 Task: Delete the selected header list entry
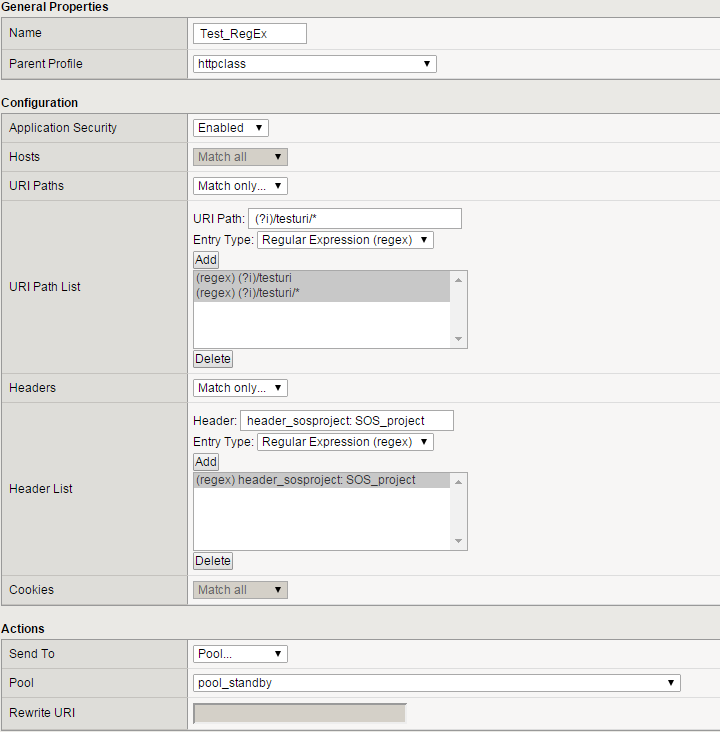click(x=212, y=561)
